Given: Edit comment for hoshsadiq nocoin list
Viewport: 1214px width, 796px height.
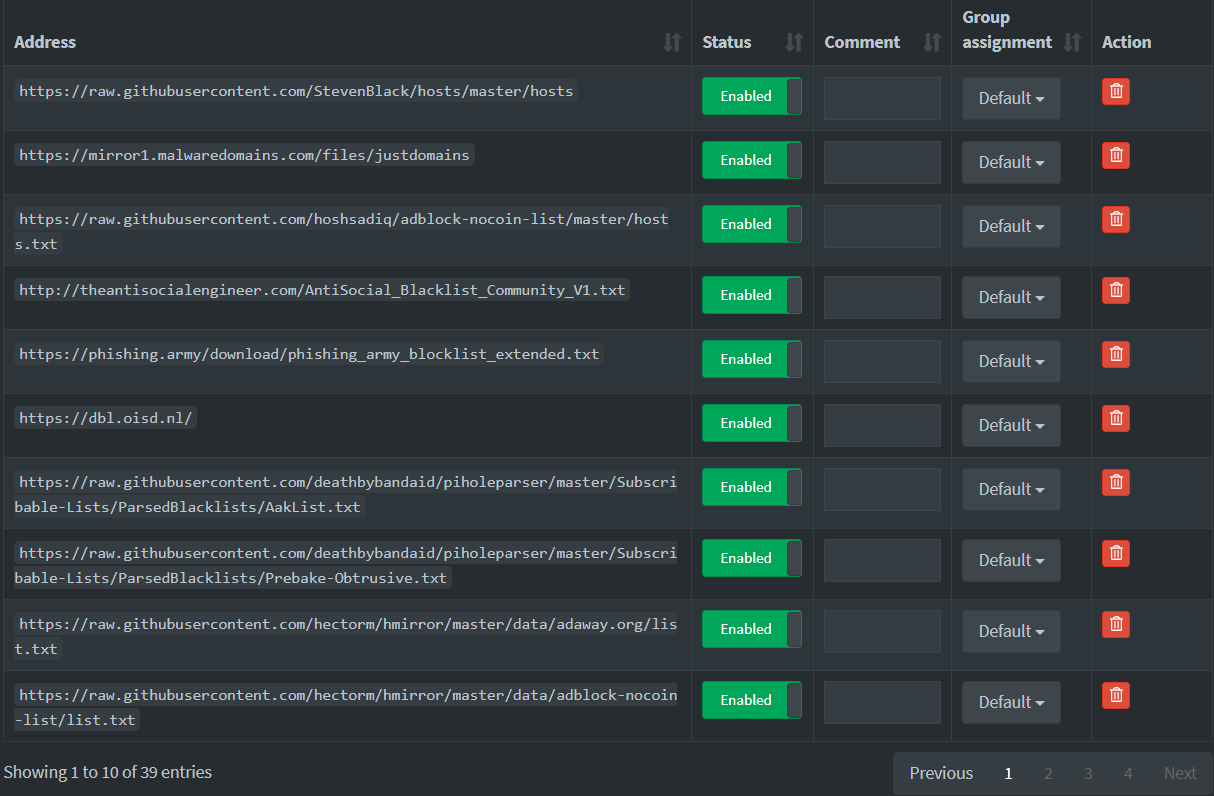Looking at the screenshot, I should 882,226.
